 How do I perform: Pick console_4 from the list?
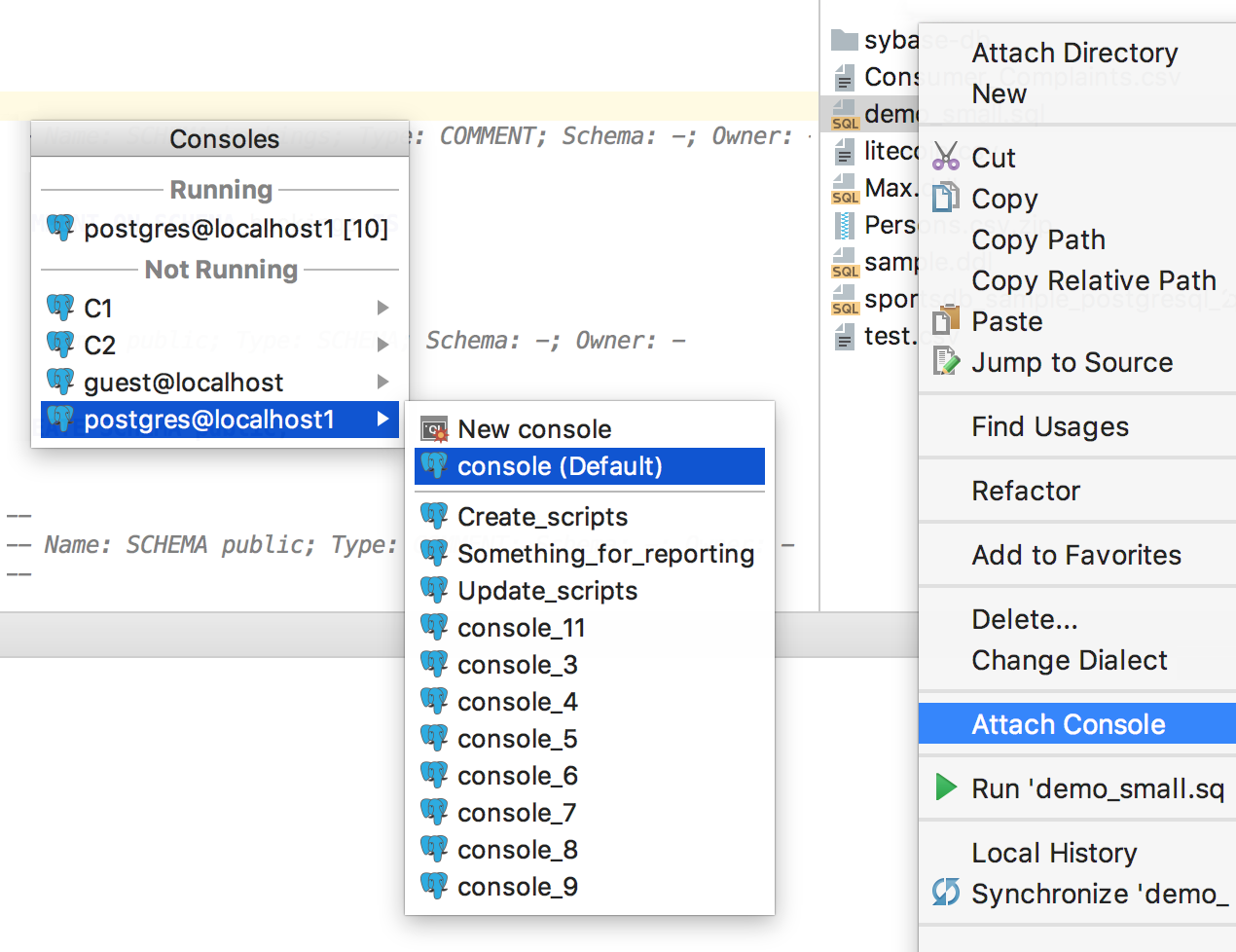point(590,702)
